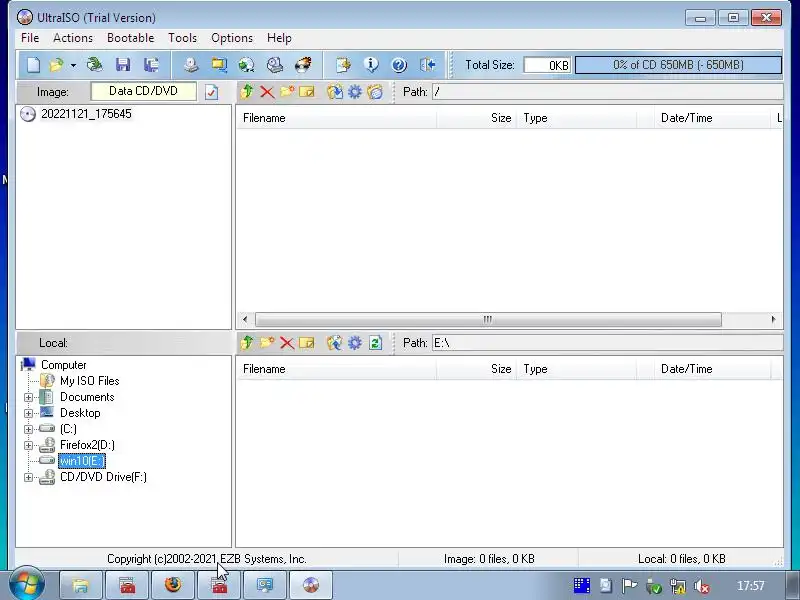The width and height of the screenshot is (800, 600).
Task: Click the Convert image folder icon
Action: click(219, 65)
